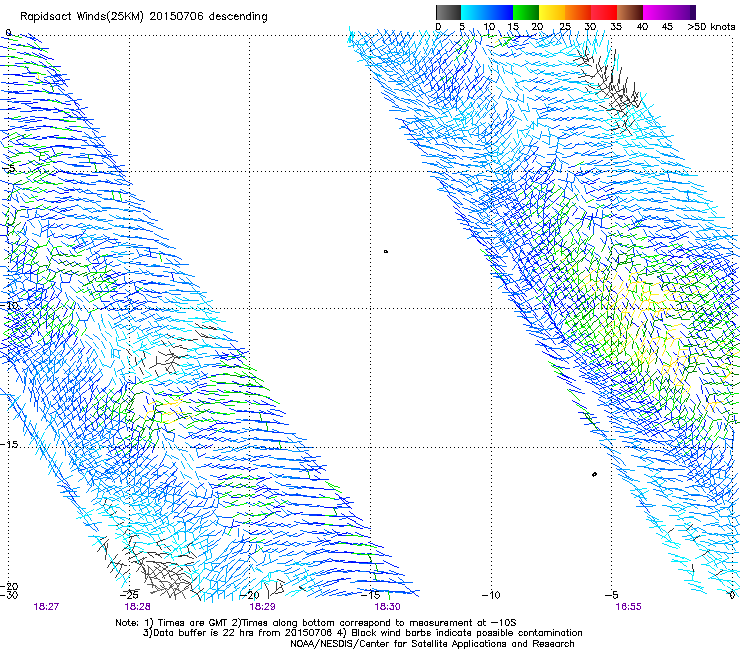Click the first note line about GMT times

[316, 623]
